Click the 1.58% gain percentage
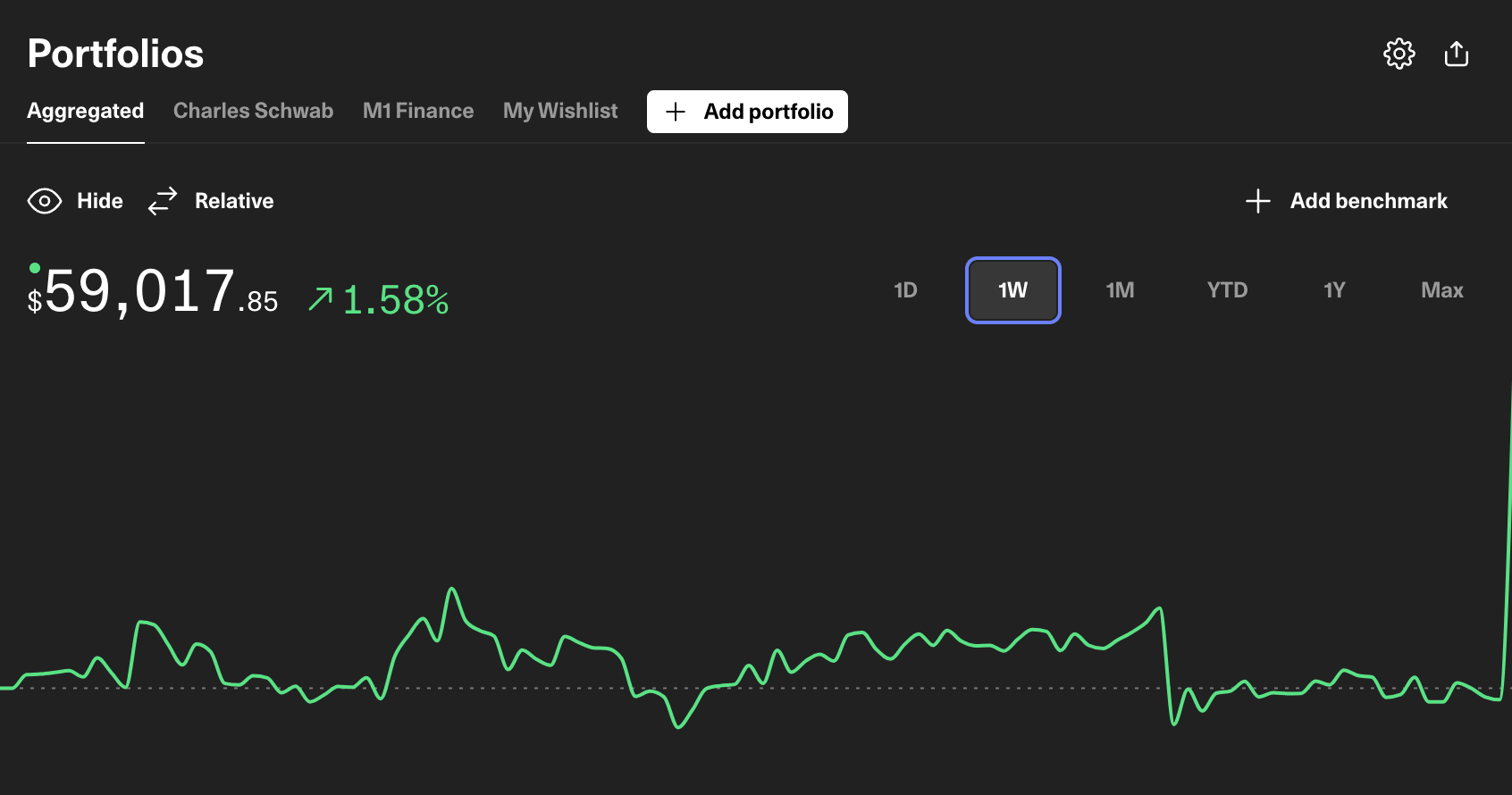Image resolution: width=1512 pixels, height=795 pixels. (395, 300)
